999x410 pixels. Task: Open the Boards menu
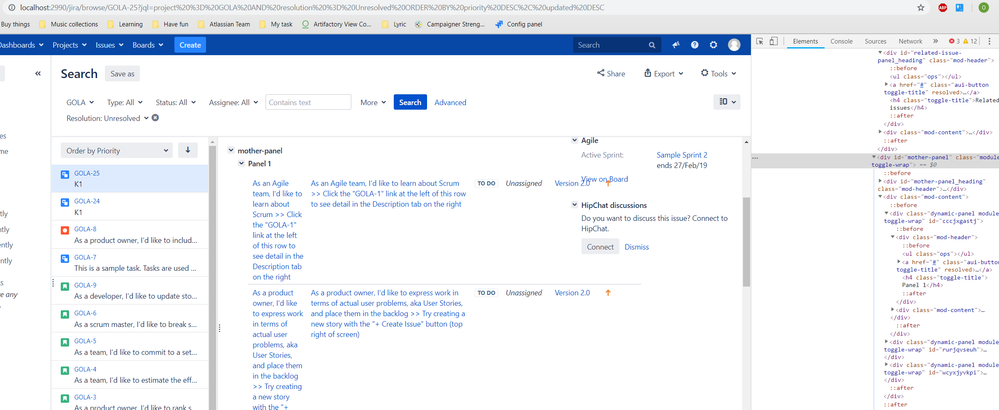point(147,45)
